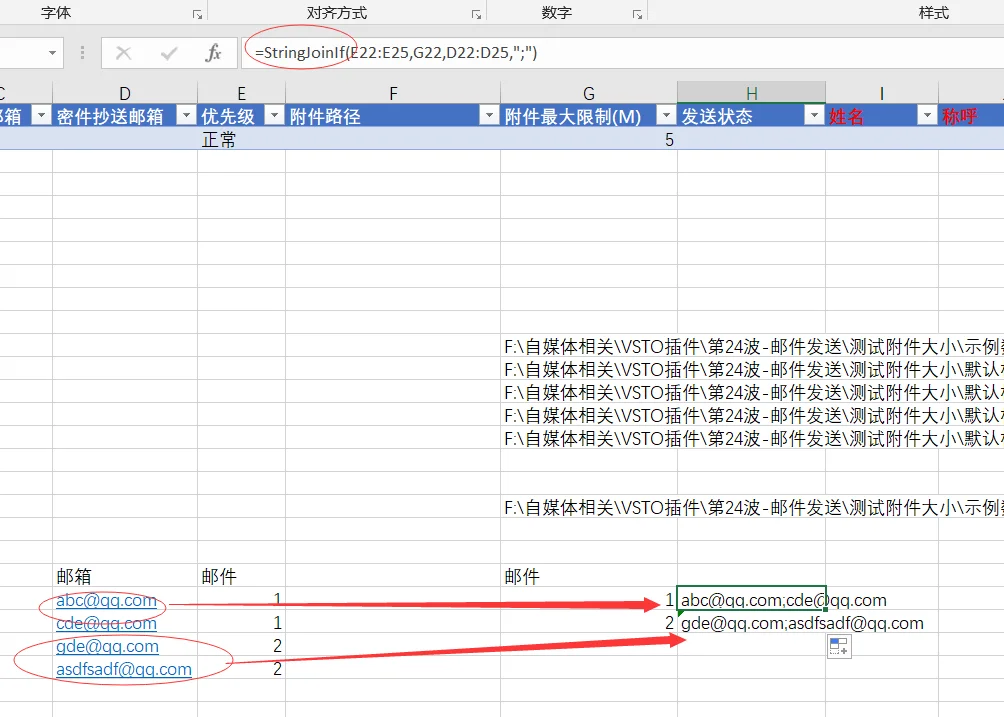Open the 数字 group dialog launcher
The image size is (1004, 717).
[x=637, y=14]
